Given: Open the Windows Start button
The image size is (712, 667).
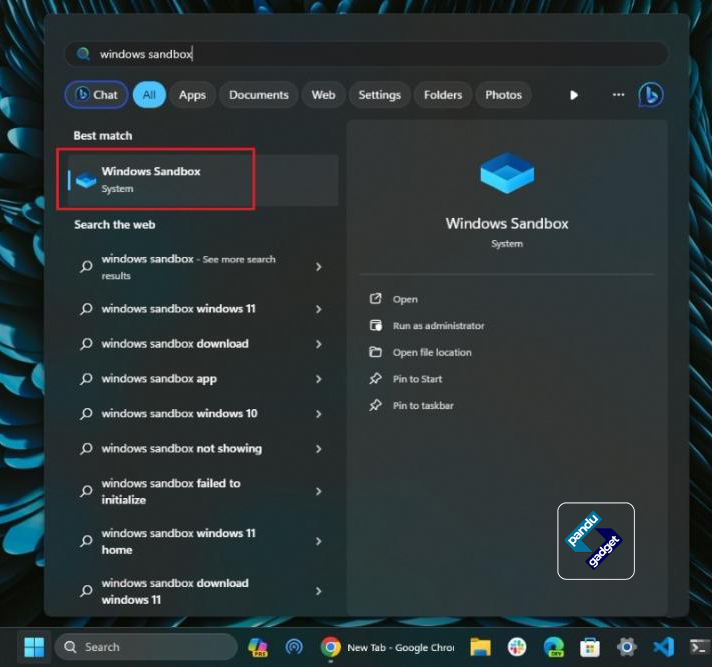Looking at the screenshot, I should (x=34, y=647).
